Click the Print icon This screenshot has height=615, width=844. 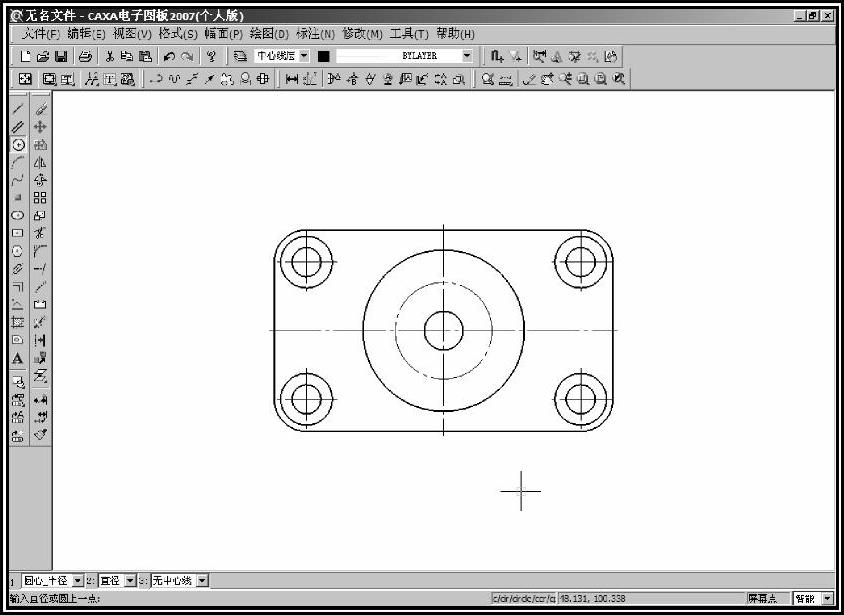click(85, 56)
